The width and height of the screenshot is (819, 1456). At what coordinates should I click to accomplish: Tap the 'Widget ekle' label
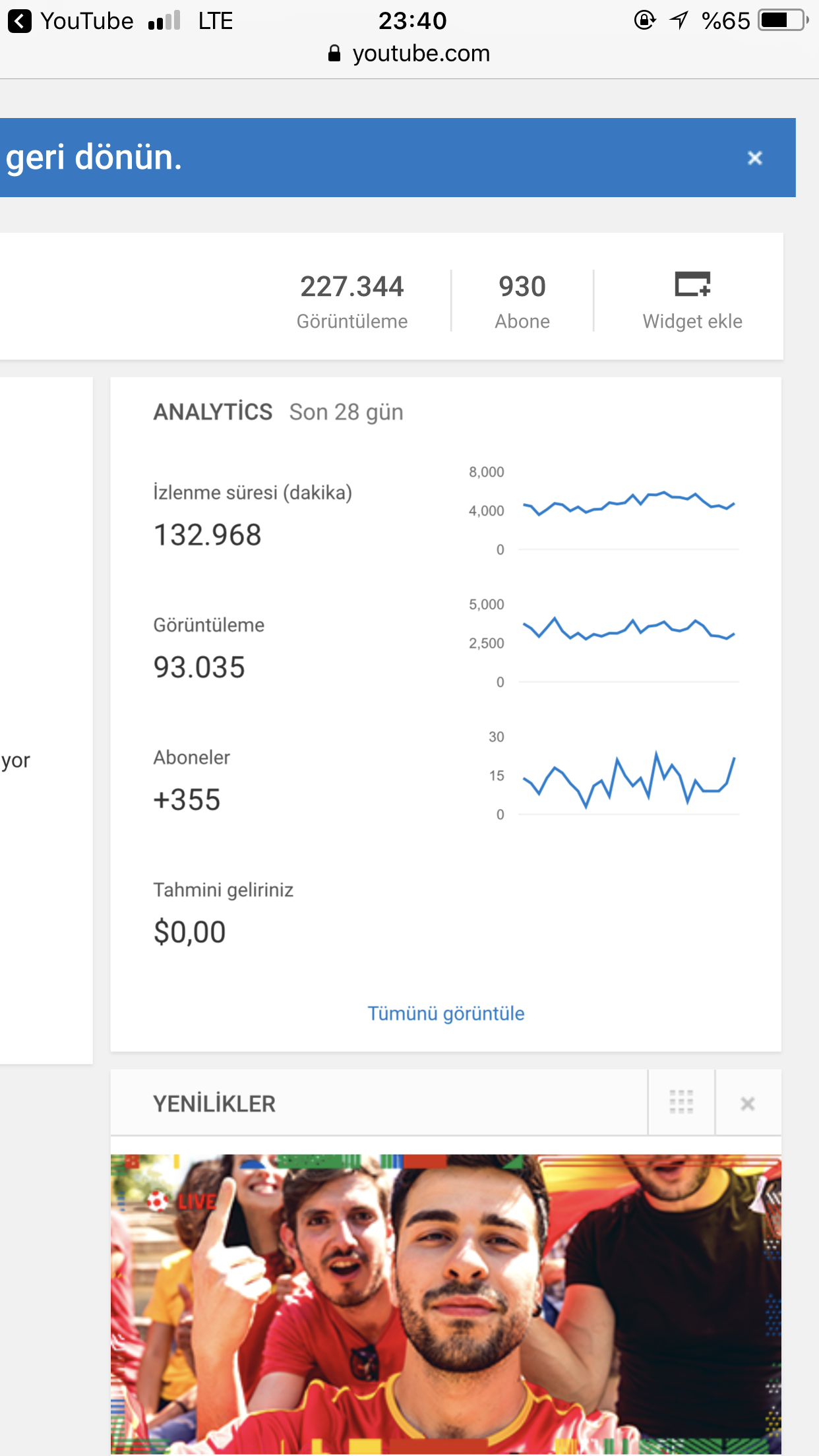[692, 321]
